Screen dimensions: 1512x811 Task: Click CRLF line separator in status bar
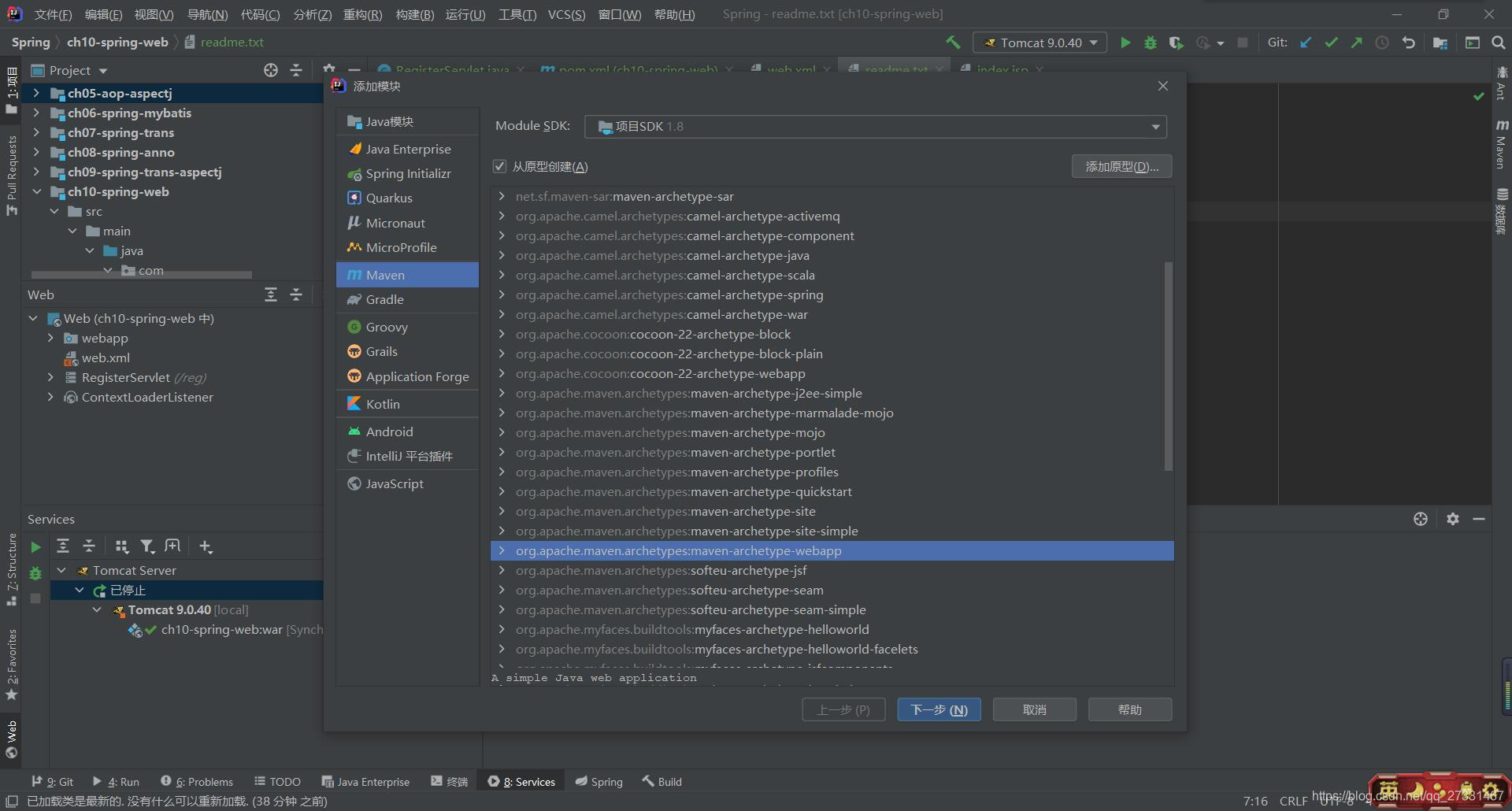pyautogui.click(x=1293, y=801)
